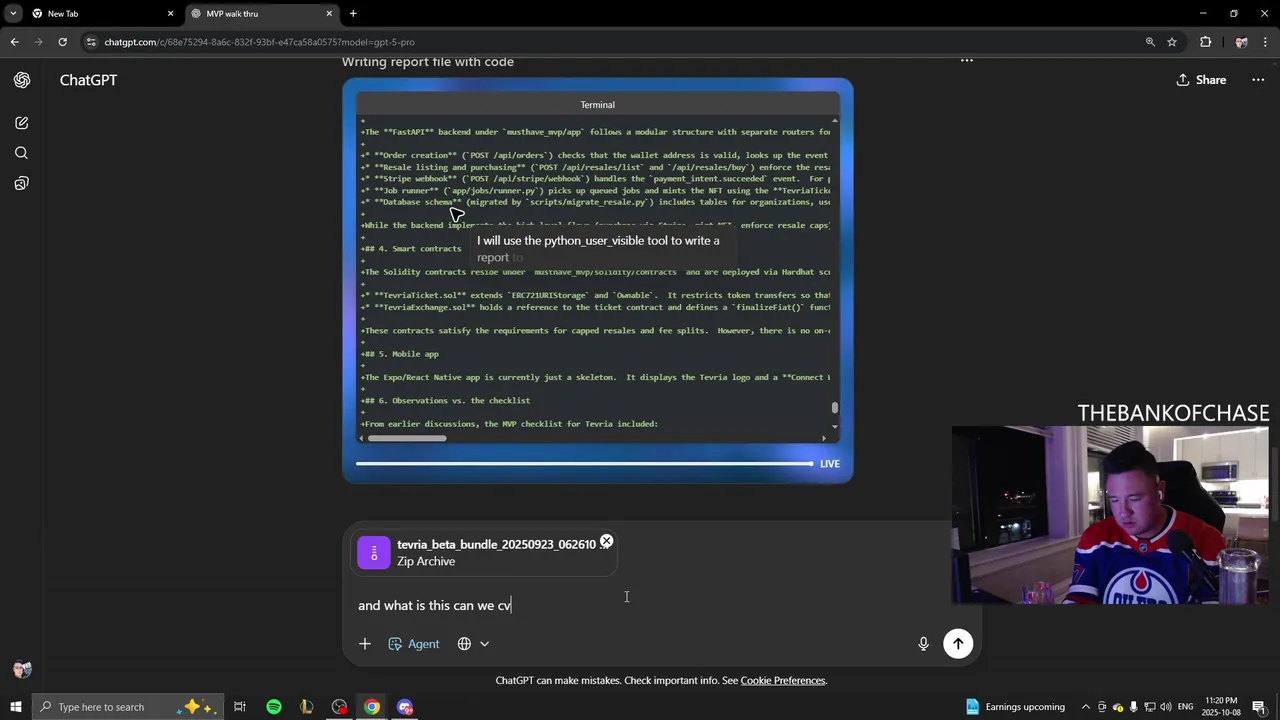Image resolution: width=1280 pixels, height=720 pixels.
Task: Open the ChatGPT logo sidebar icon
Action: [x=22, y=80]
